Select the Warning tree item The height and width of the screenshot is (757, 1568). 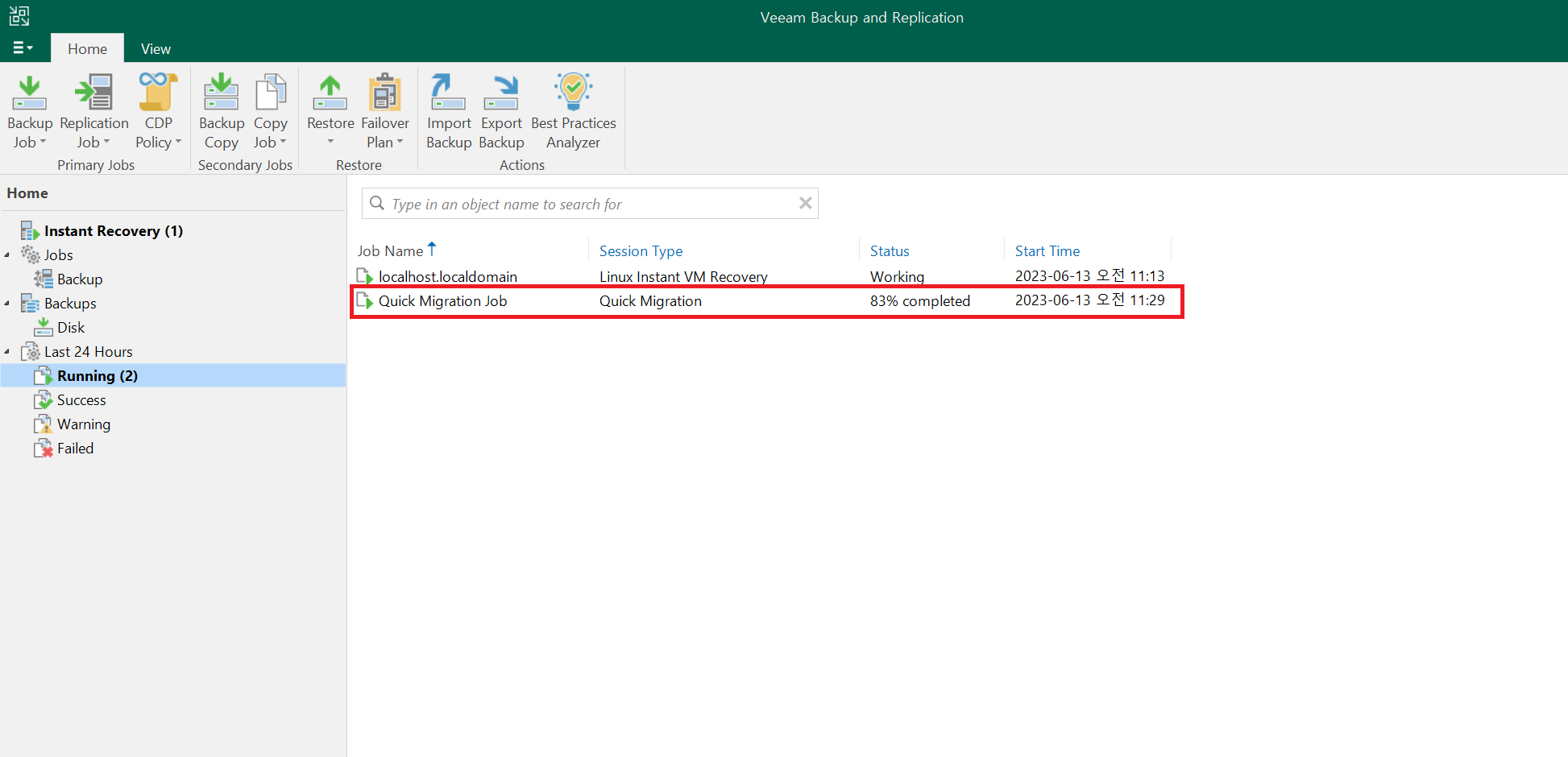[84, 424]
